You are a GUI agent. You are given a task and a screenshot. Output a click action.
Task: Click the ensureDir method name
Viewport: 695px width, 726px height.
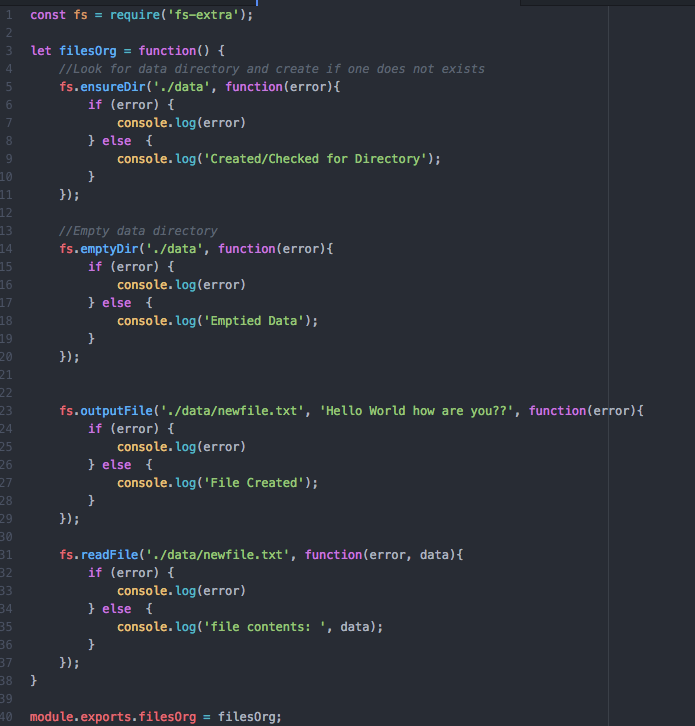coord(116,87)
